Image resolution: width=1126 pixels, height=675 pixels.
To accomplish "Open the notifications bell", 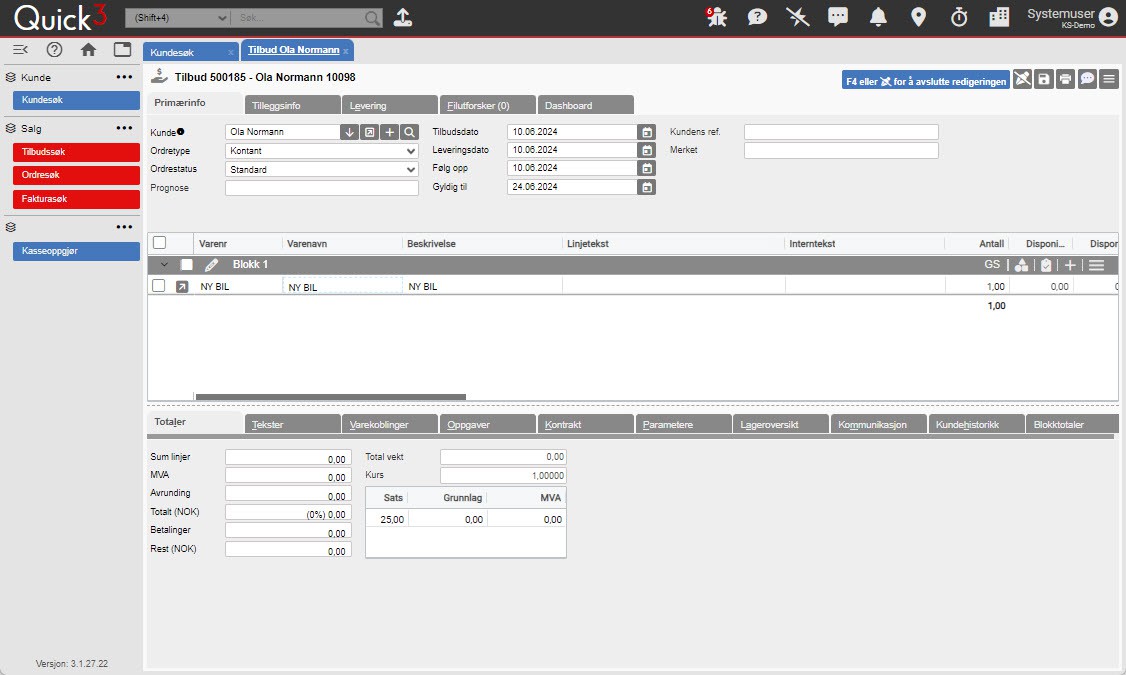I will [878, 17].
